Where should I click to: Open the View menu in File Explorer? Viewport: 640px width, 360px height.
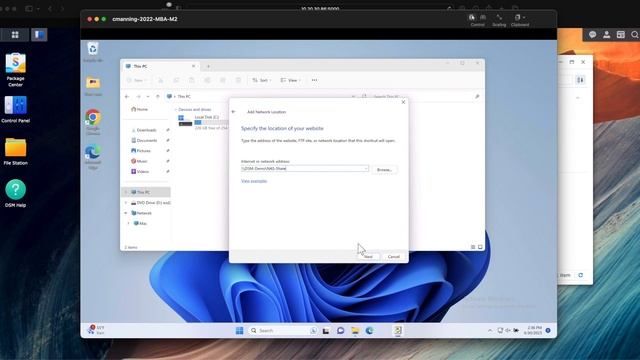290,80
